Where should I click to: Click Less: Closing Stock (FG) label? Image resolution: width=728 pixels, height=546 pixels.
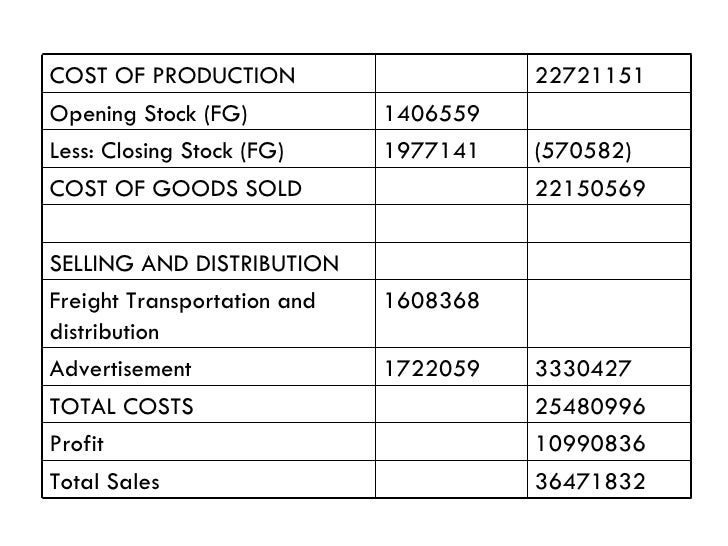coord(167,151)
